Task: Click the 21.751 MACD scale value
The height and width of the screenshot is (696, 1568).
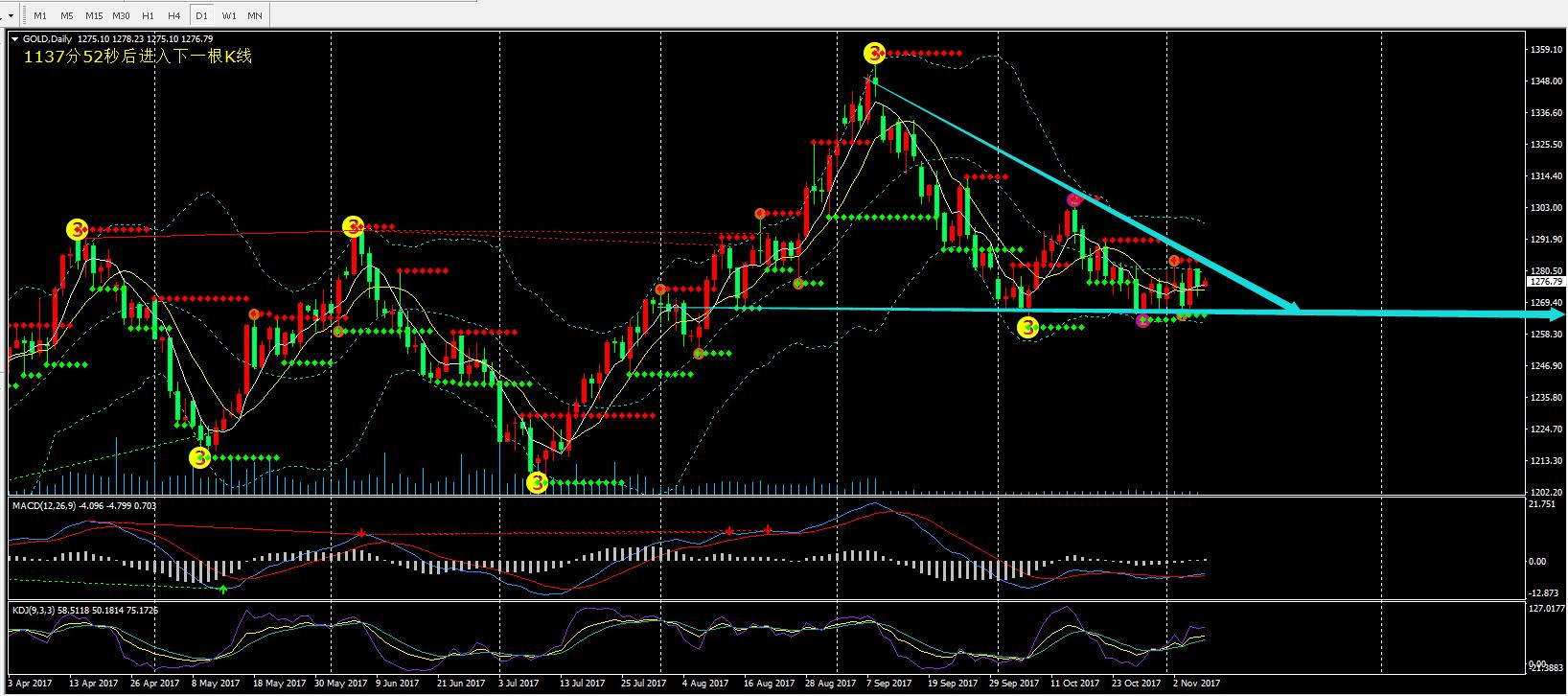Action: (x=1543, y=504)
